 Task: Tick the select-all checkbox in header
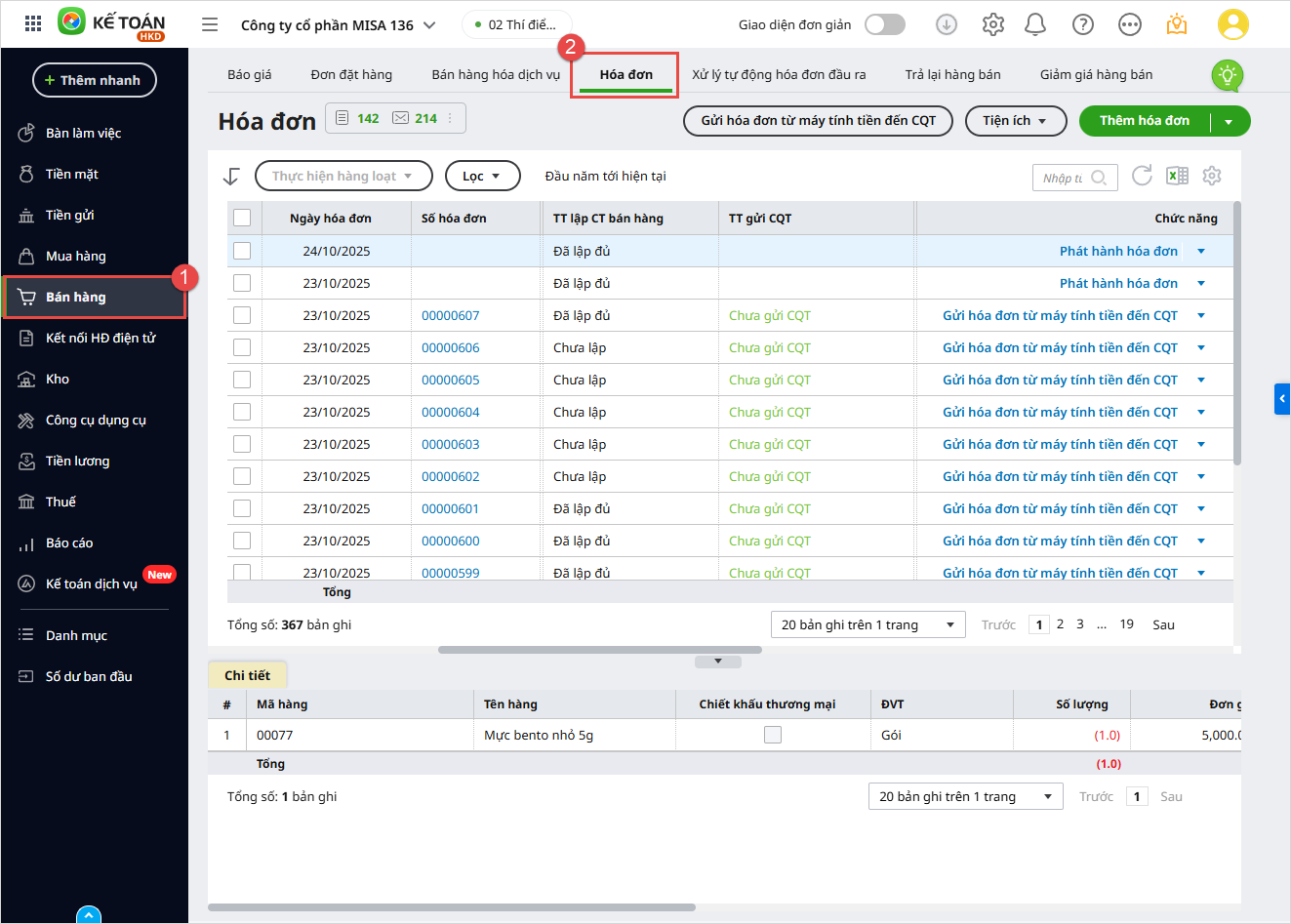click(x=242, y=218)
